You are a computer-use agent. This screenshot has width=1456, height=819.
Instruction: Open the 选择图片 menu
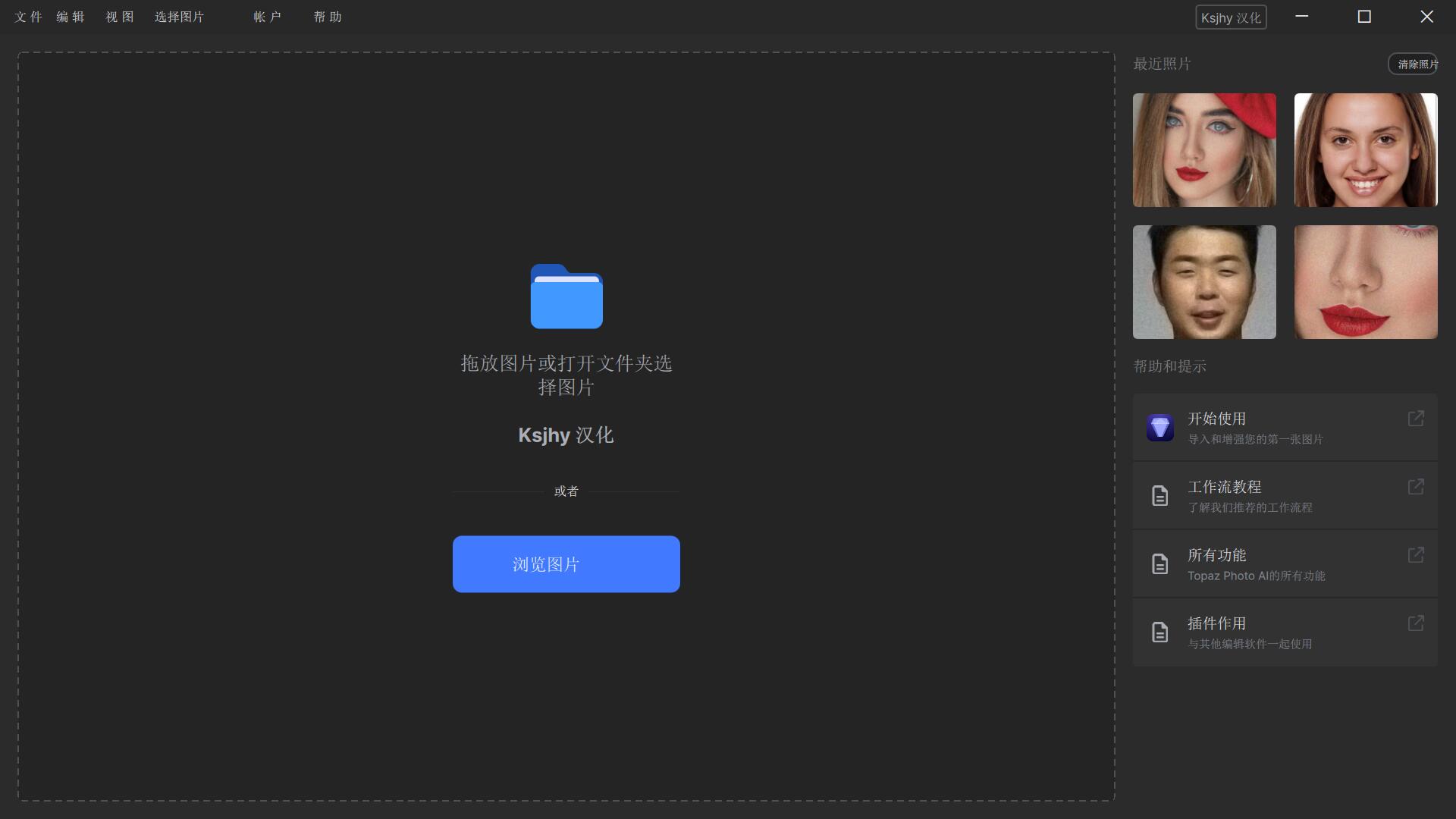[179, 17]
